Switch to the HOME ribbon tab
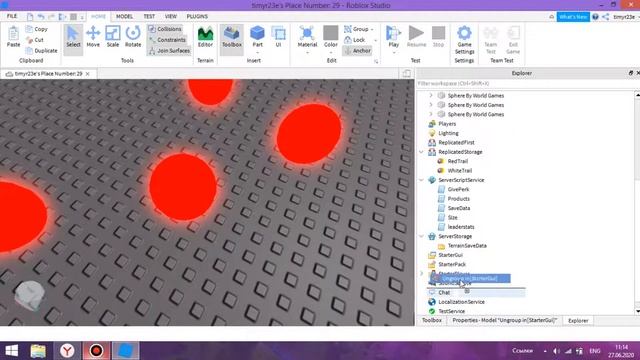 98,16
